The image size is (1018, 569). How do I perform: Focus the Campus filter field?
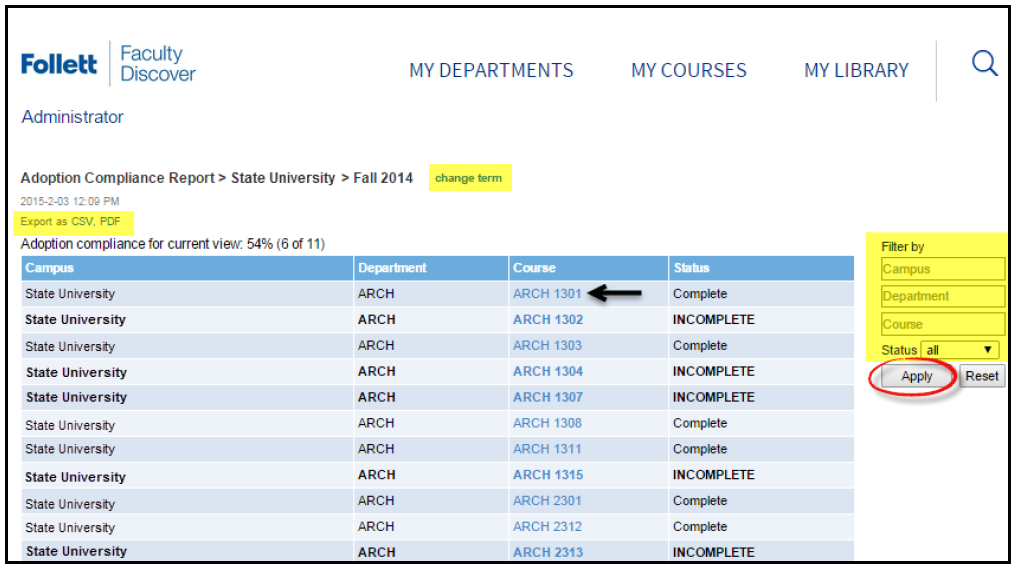(x=943, y=269)
